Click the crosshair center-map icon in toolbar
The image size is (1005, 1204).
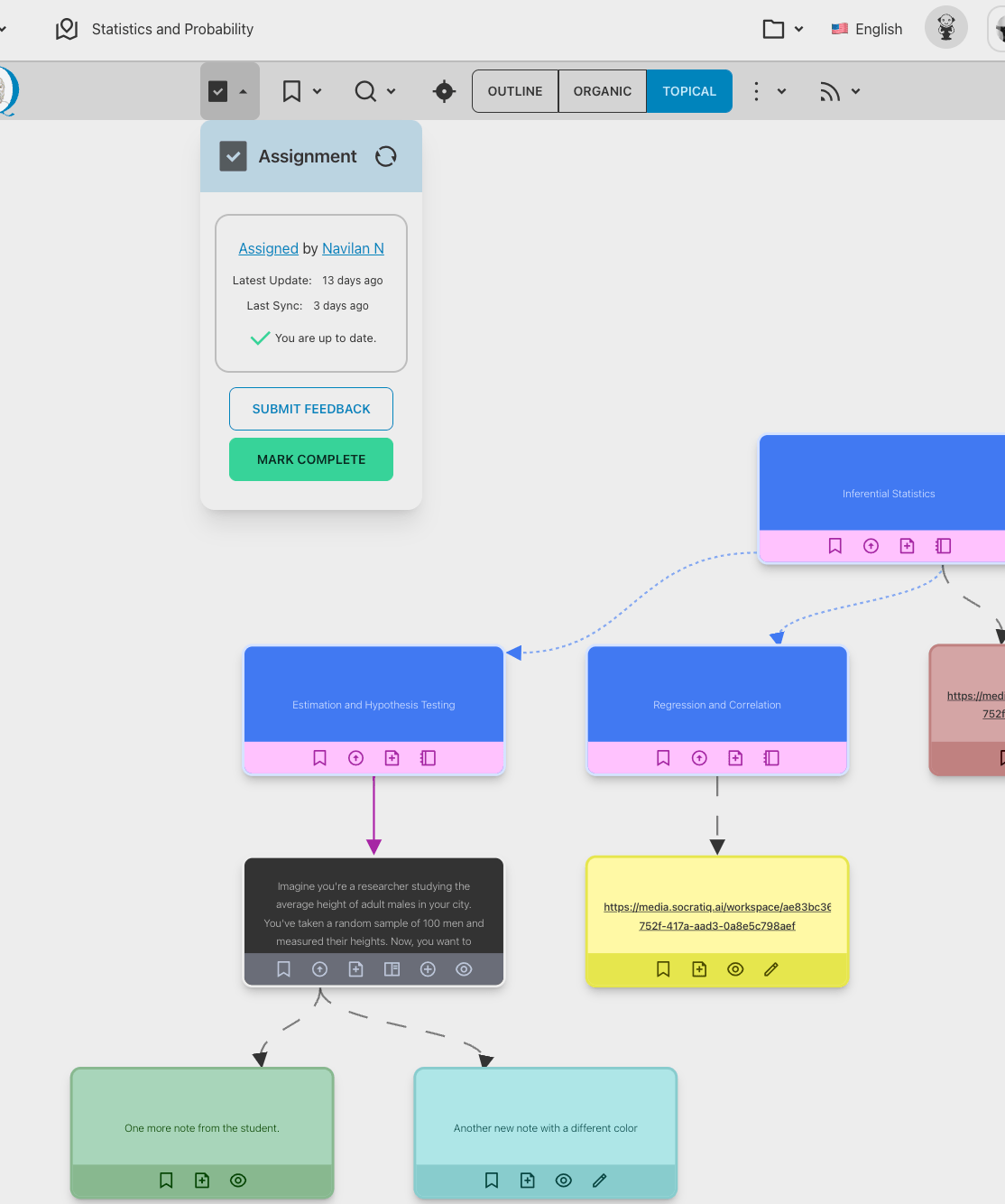444,91
